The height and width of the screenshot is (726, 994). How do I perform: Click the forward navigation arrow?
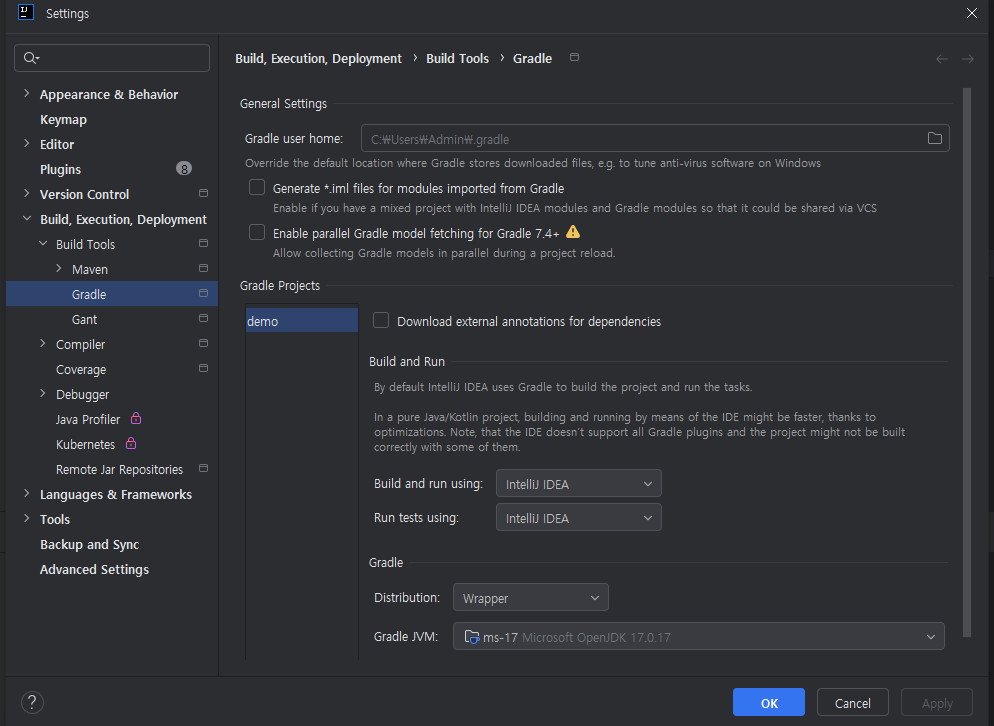tap(967, 59)
